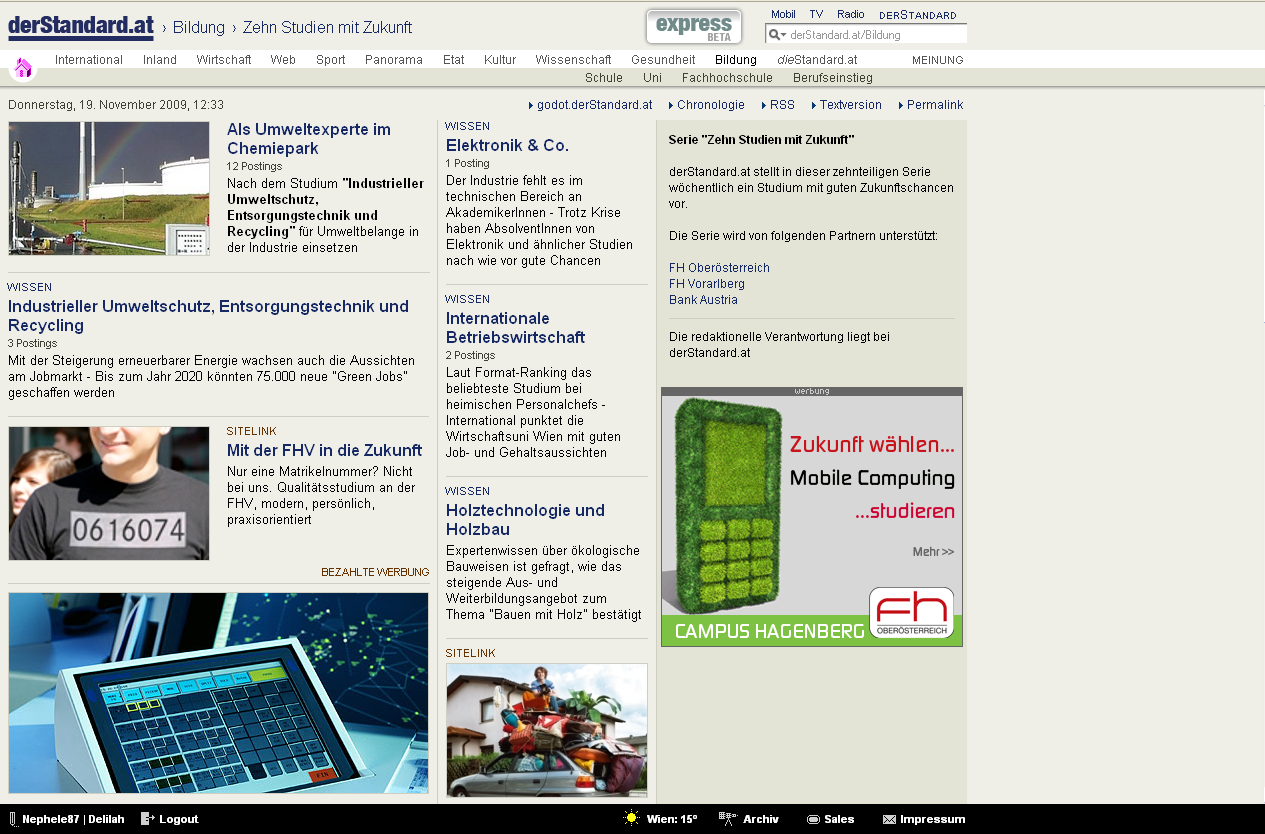Click Bildung in the breadcrumb

199,28
